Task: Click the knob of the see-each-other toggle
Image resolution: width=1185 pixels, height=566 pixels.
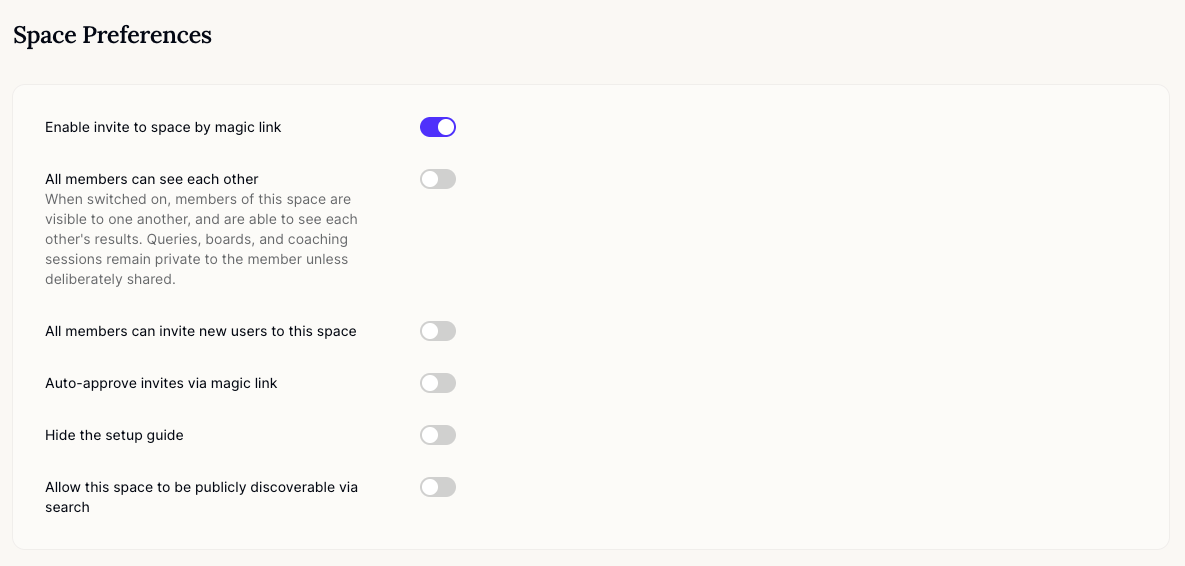Action: (x=429, y=179)
